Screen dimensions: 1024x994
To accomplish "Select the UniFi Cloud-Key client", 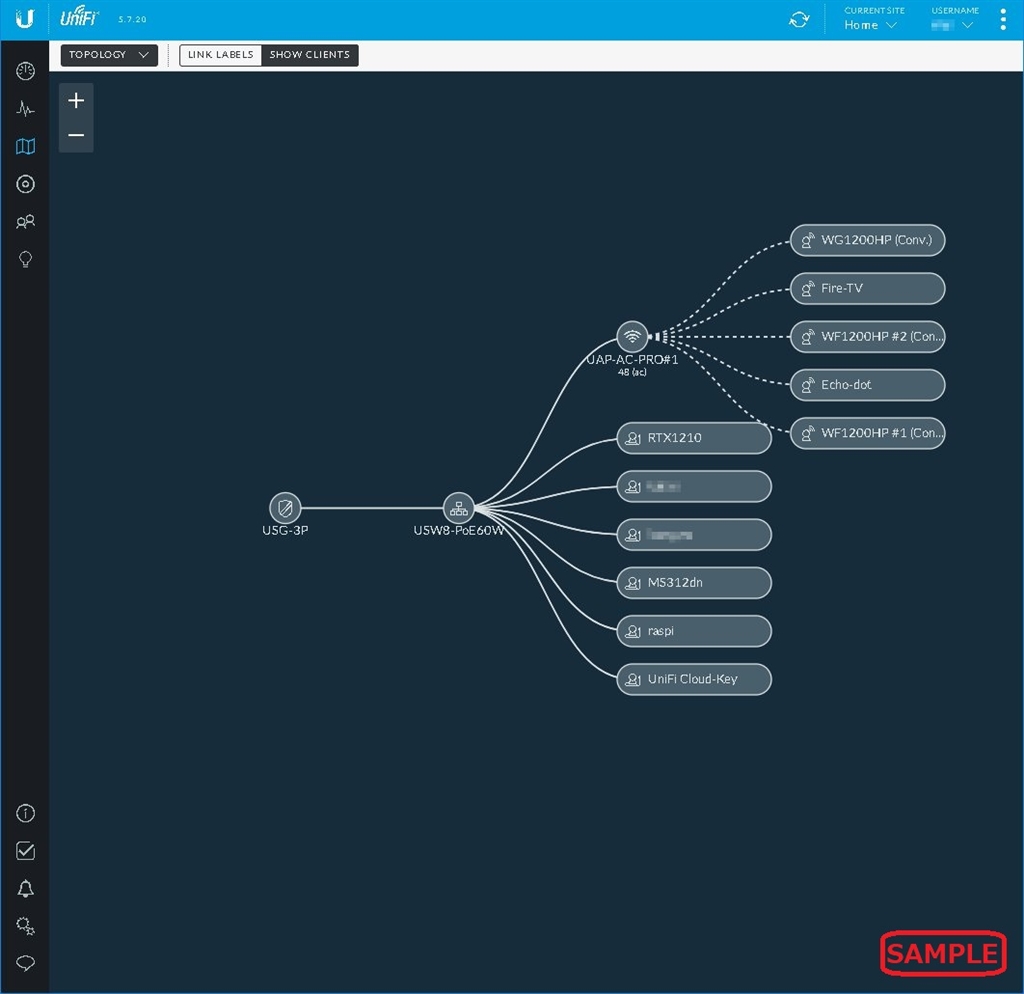I will point(694,679).
